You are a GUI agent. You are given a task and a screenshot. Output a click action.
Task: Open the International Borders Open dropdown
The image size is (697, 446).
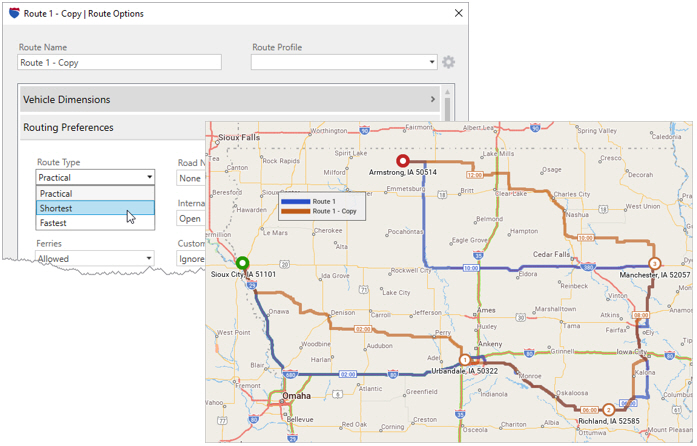191,219
